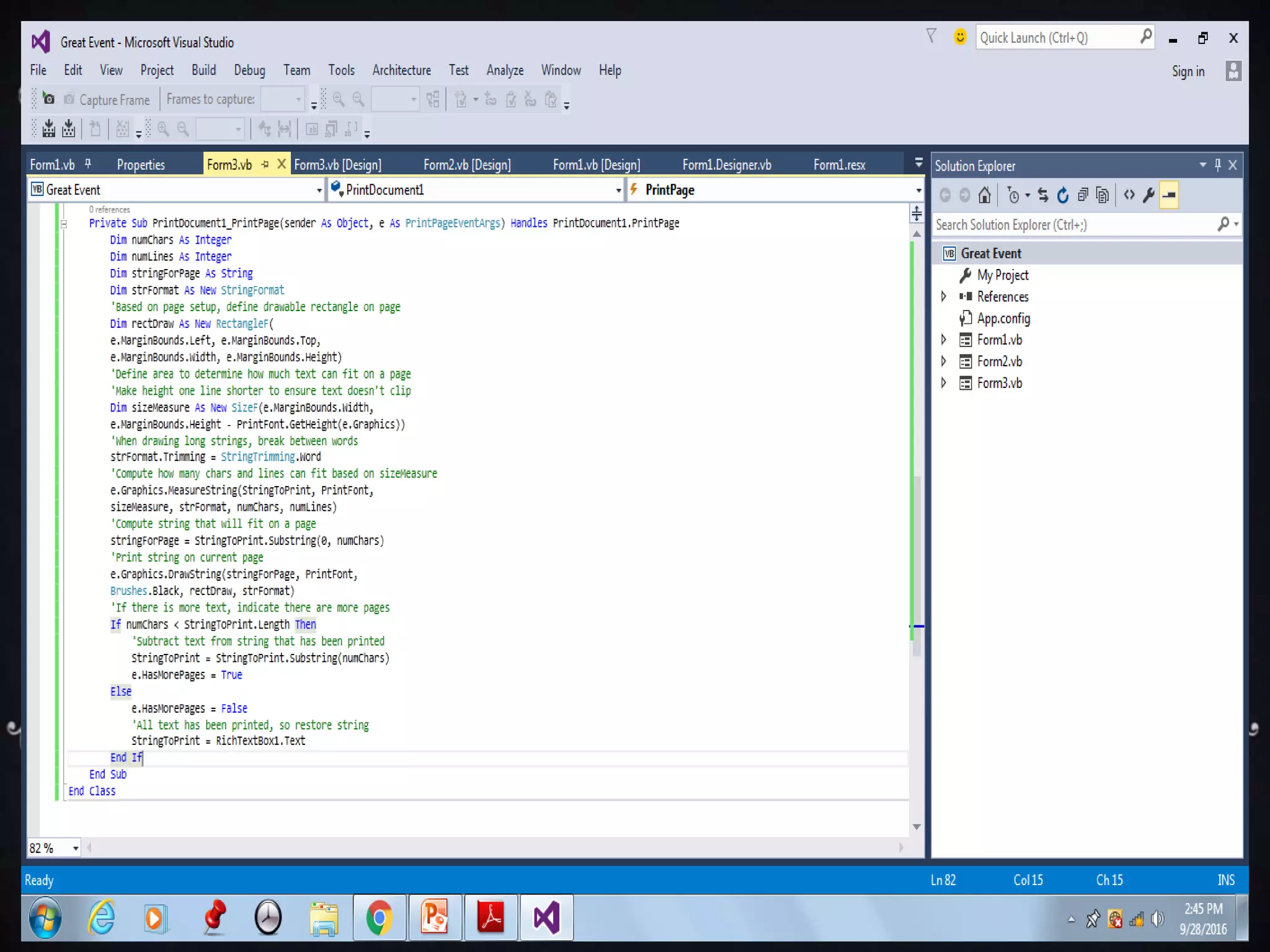Switch to the Form1.Designer.vb tab
The image size is (1270, 952).
[727, 165]
